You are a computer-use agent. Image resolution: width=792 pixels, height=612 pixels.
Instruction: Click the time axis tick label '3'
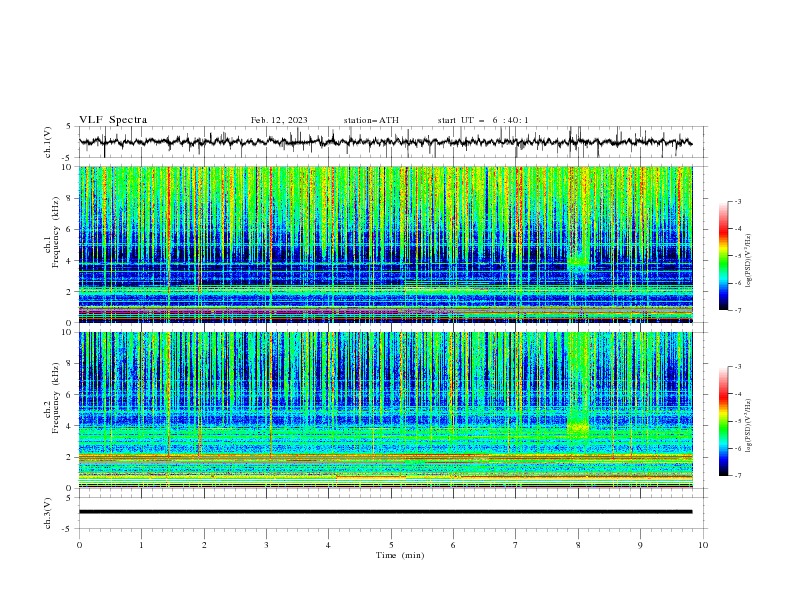(266, 545)
